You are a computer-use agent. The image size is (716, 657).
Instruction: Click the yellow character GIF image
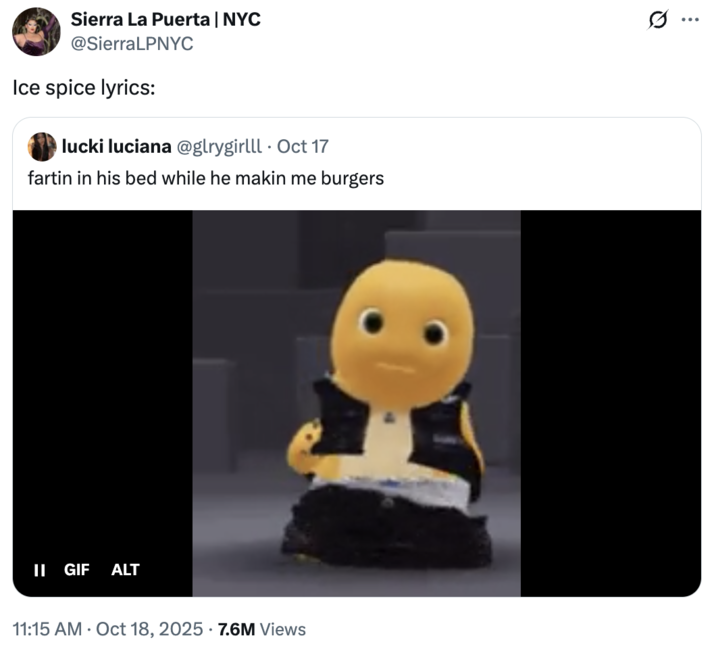coord(357,403)
